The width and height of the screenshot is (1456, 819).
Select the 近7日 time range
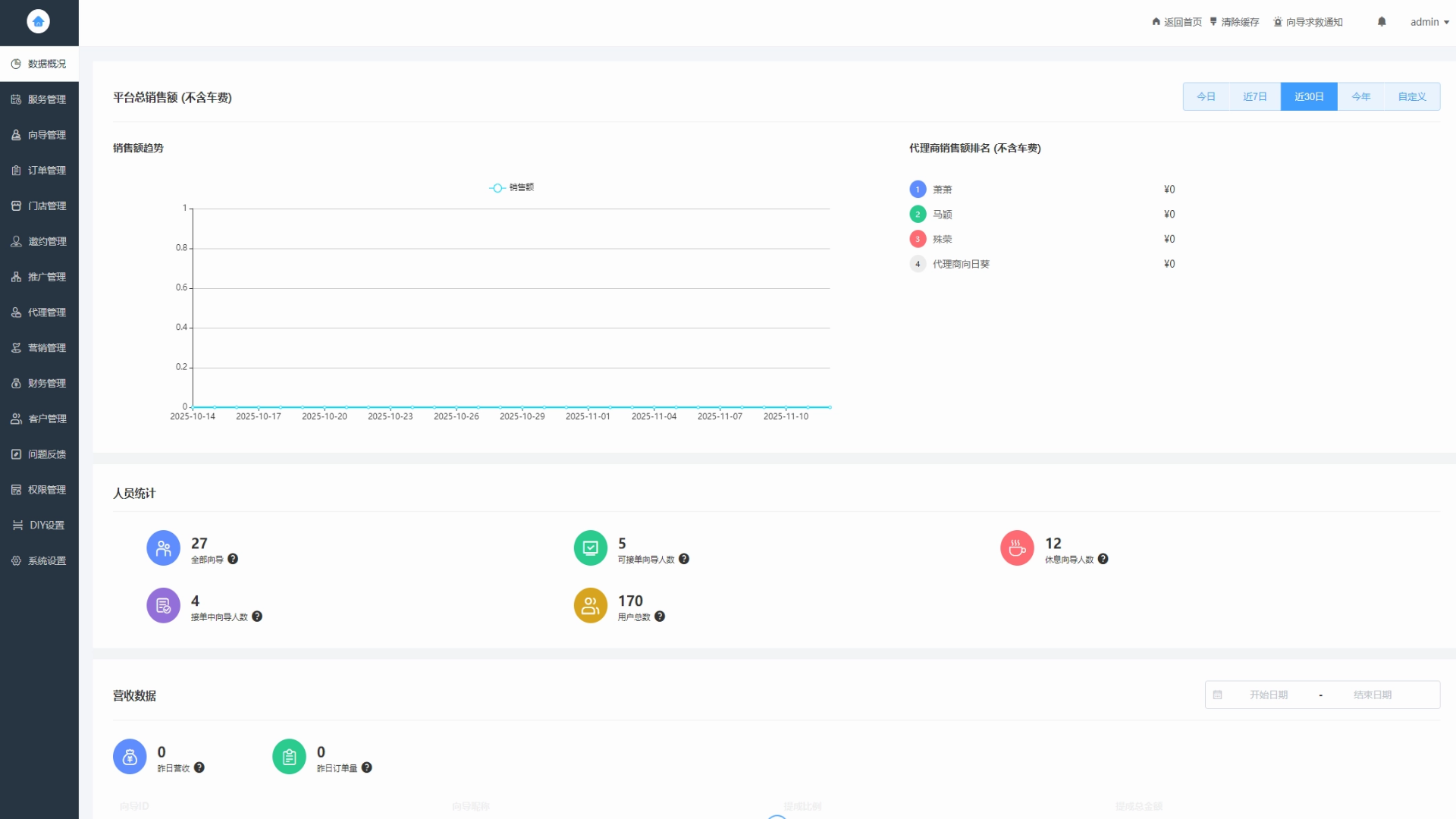(x=1255, y=97)
